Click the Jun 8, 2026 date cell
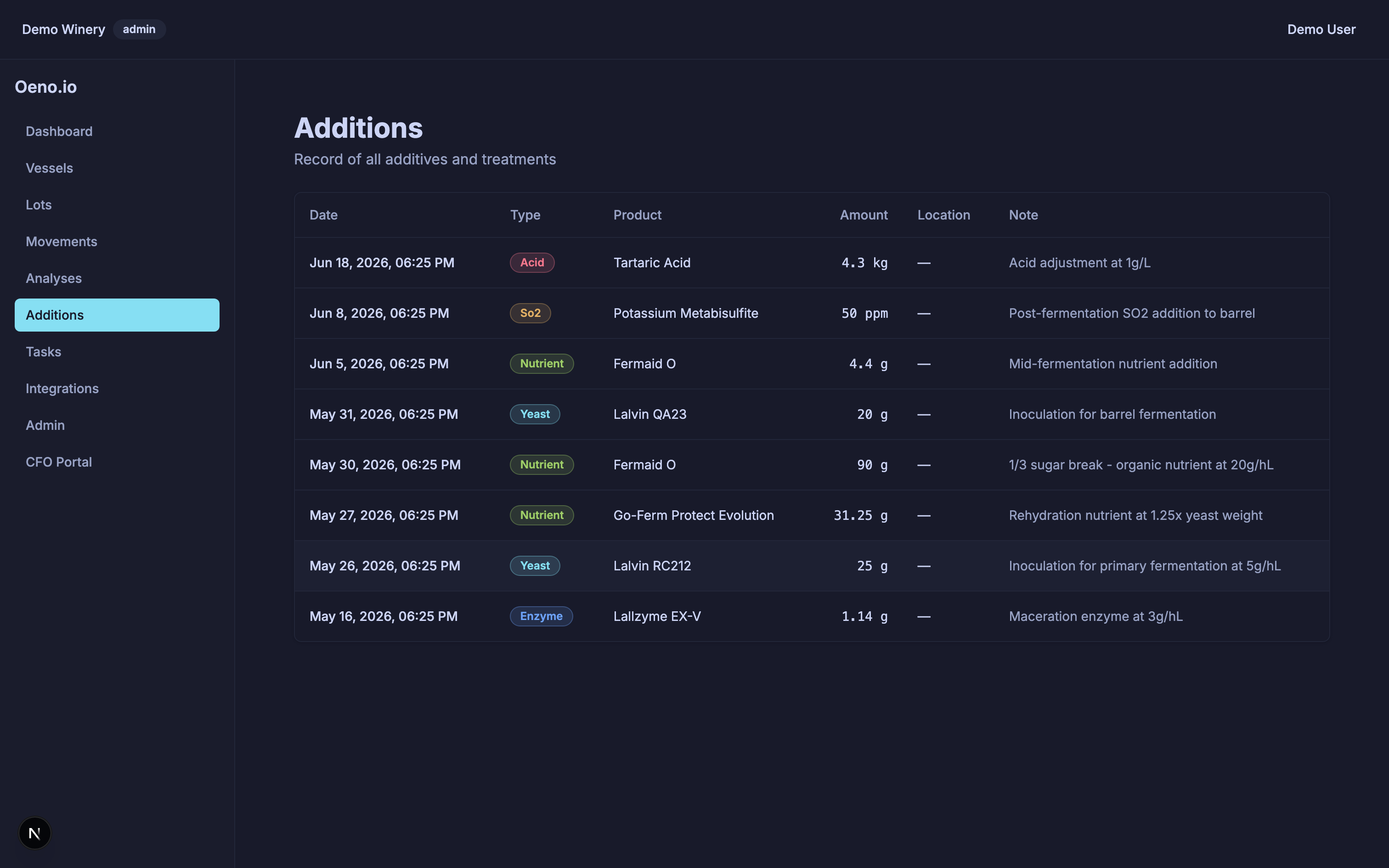Screen dimensions: 1389x868 point(379,313)
